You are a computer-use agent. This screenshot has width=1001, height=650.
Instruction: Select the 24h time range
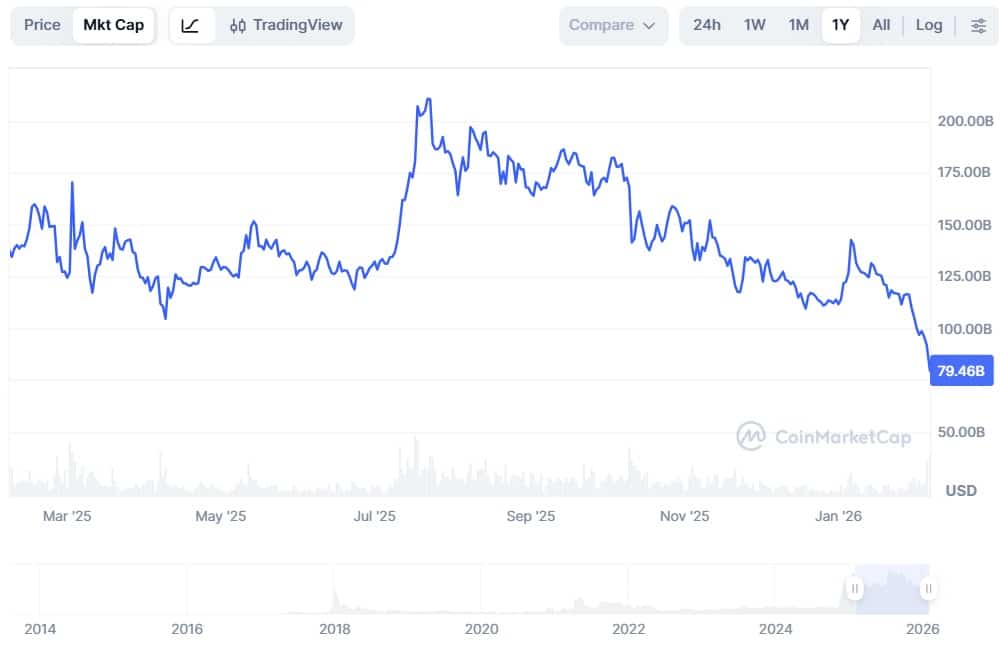pos(706,25)
